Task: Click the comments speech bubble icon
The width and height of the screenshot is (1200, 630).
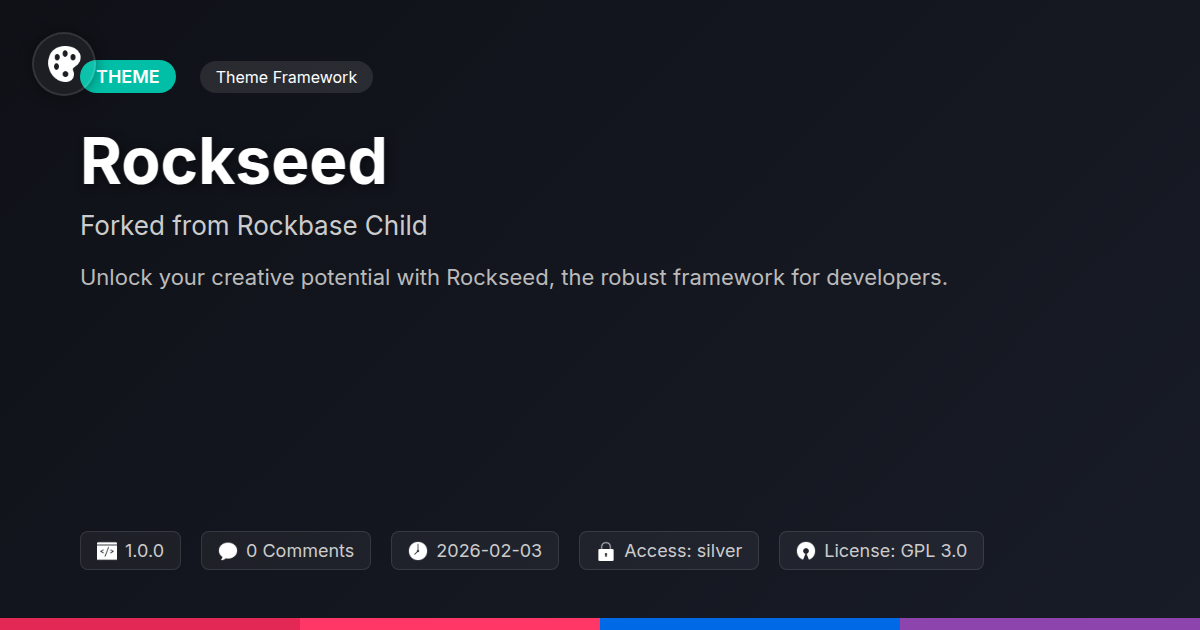Action: [x=228, y=551]
